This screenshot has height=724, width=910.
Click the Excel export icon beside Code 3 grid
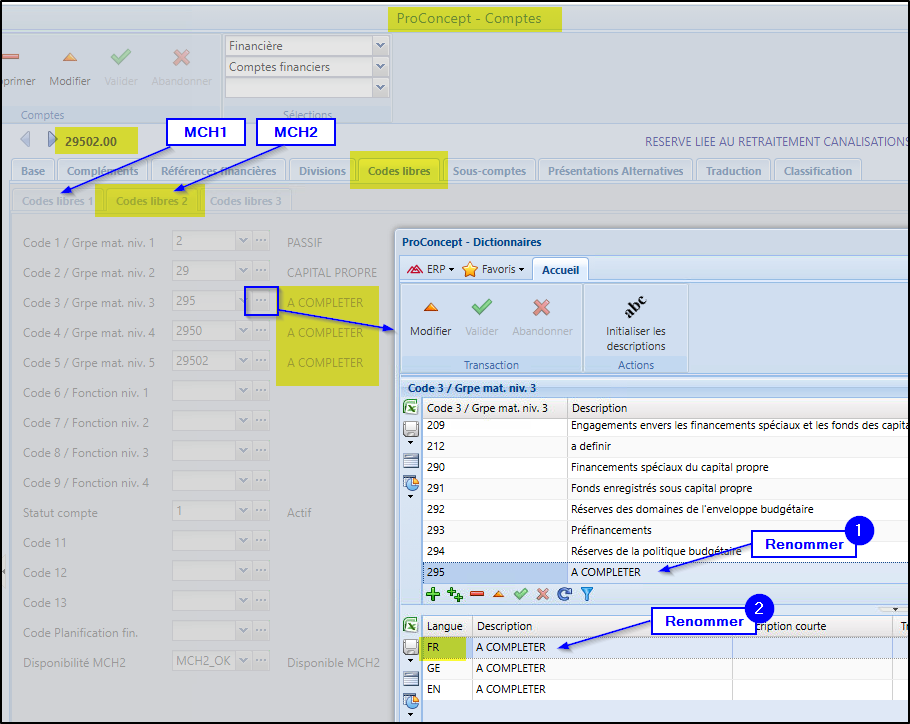pyautogui.click(x=410, y=408)
